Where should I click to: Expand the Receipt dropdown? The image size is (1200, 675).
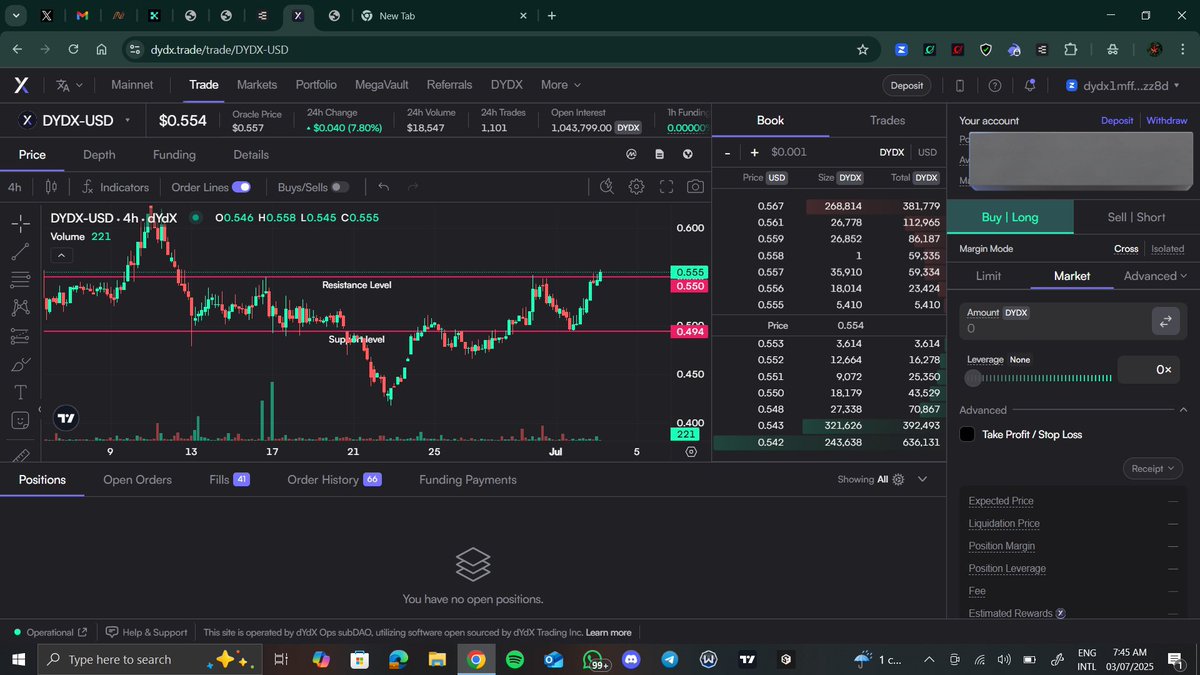click(1154, 468)
